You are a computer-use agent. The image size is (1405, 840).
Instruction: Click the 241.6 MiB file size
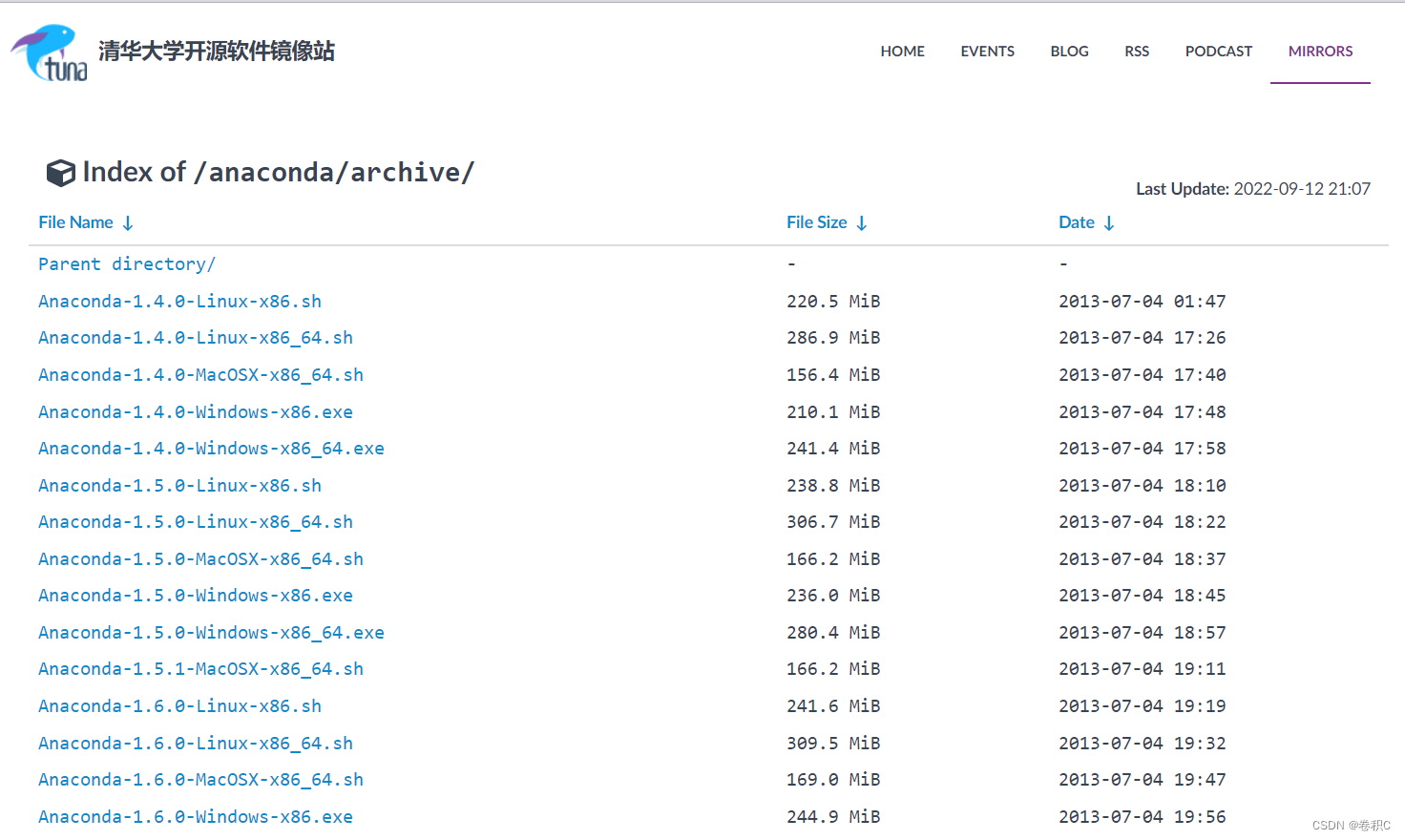click(x=833, y=706)
